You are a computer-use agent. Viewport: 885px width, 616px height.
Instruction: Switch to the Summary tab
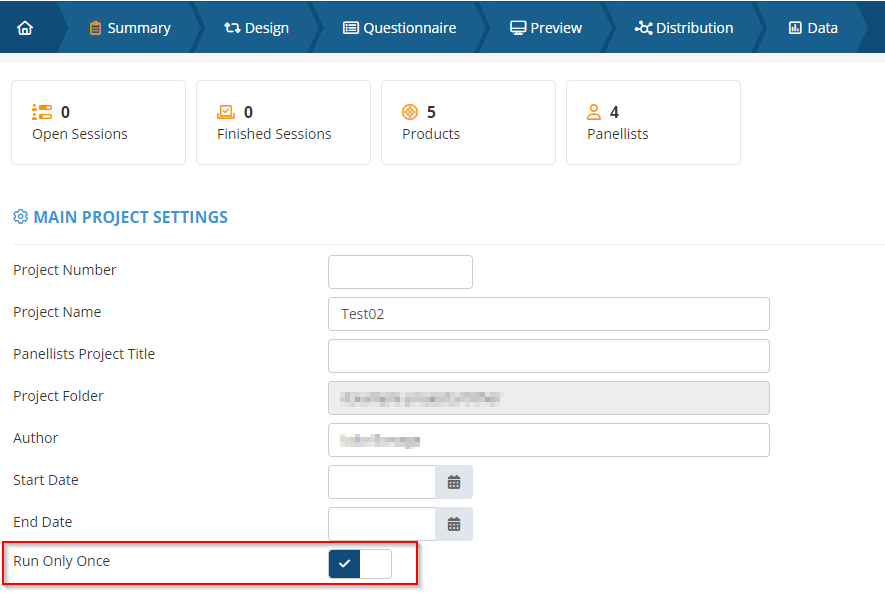click(129, 28)
